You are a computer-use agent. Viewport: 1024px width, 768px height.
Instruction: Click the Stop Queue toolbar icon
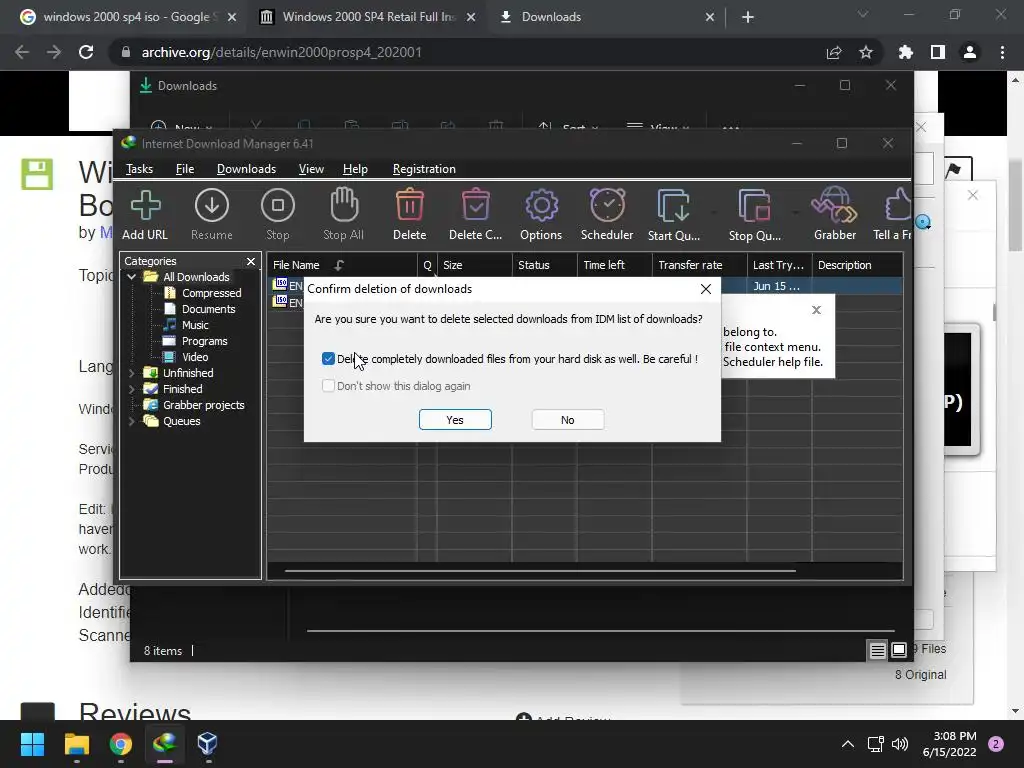(754, 214)
